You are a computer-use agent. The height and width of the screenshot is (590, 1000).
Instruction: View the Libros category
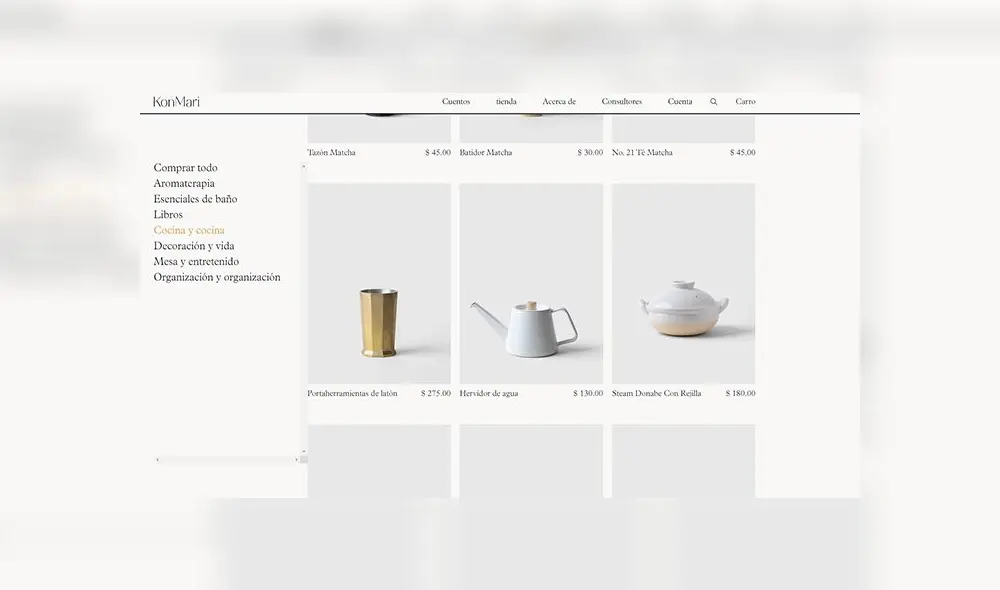[168, 214]
